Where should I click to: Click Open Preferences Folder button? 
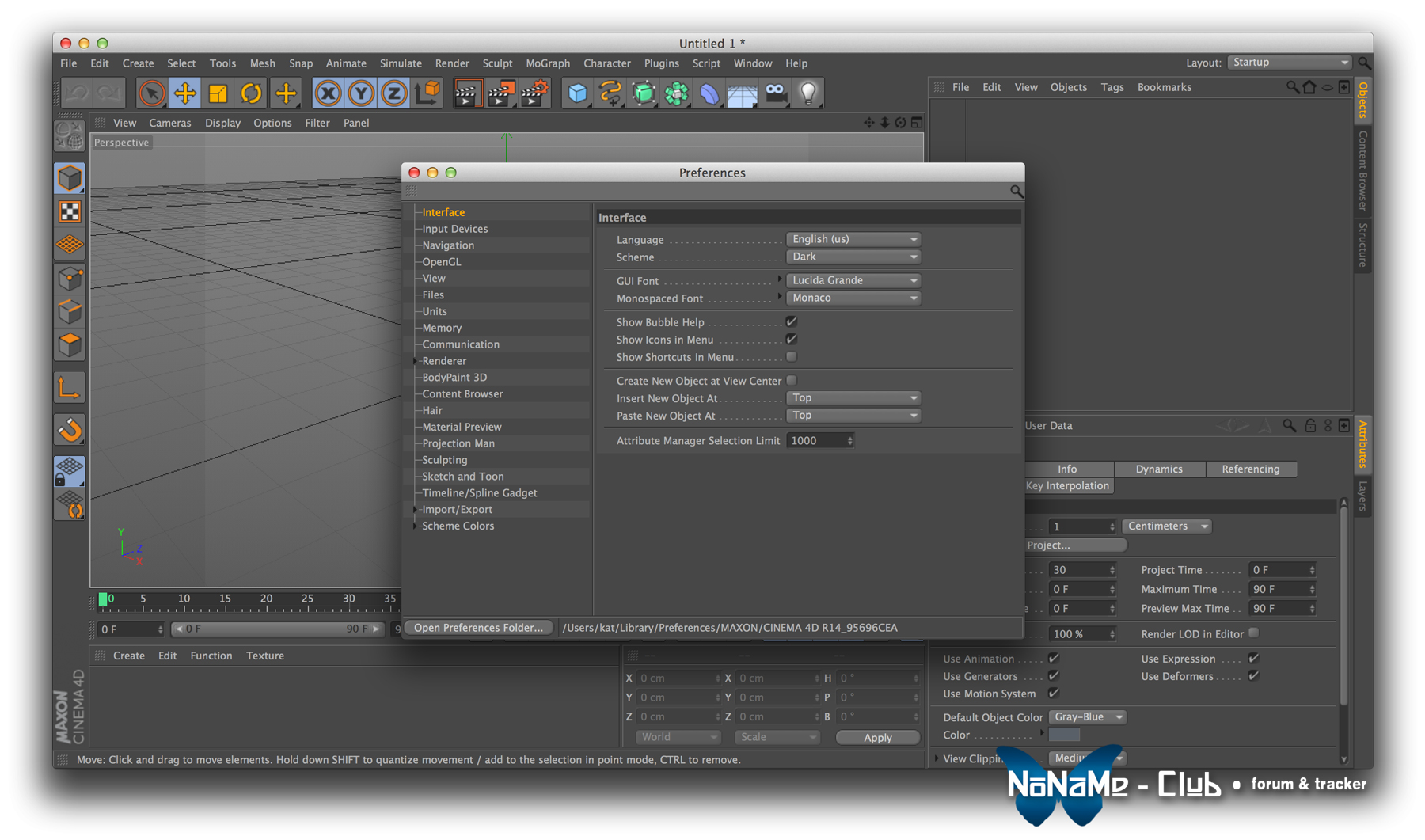(478, 628)
